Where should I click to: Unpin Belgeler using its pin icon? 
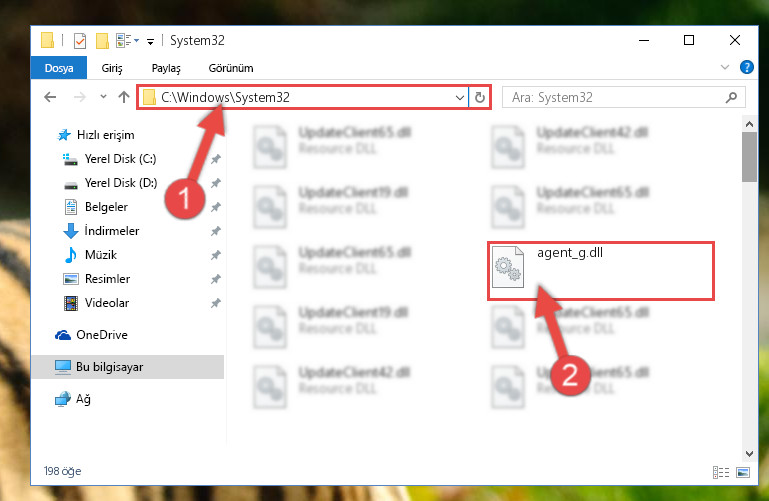215,207
